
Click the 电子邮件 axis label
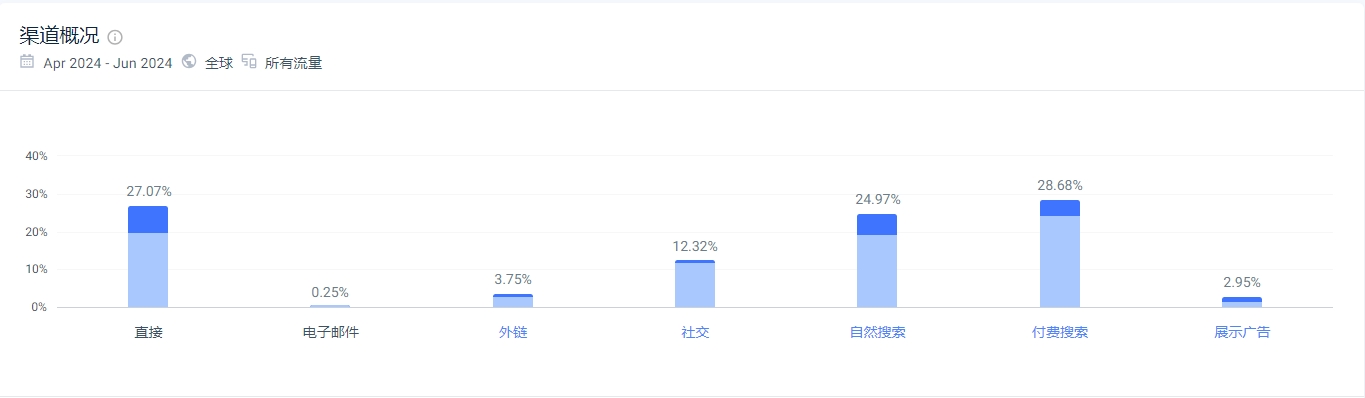click(330, 332)
